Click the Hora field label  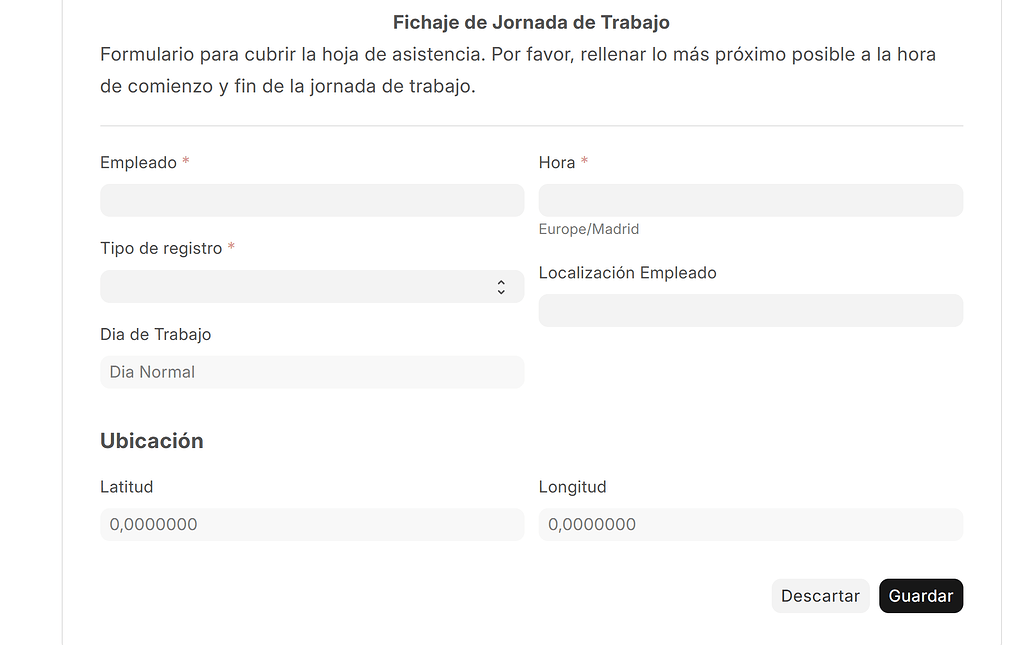pos(557,162)
